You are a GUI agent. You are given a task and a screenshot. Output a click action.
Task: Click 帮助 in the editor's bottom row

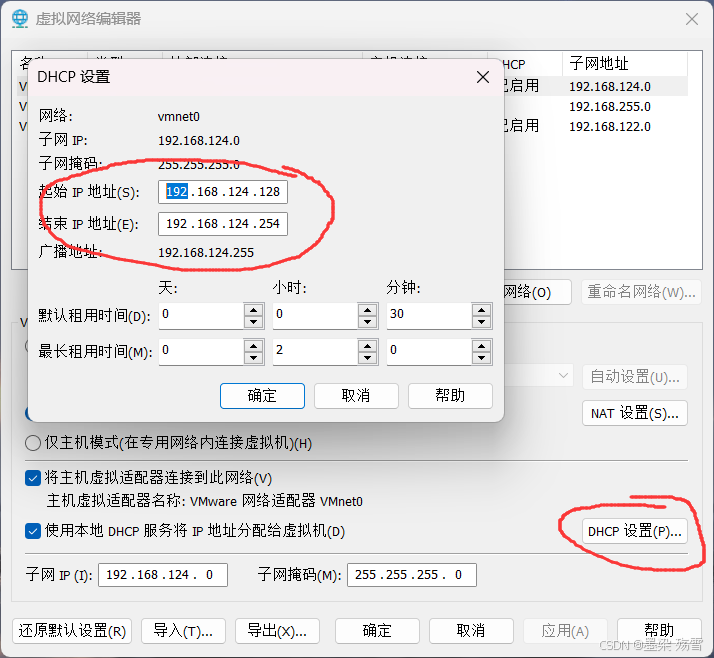[x=659, y=631]
